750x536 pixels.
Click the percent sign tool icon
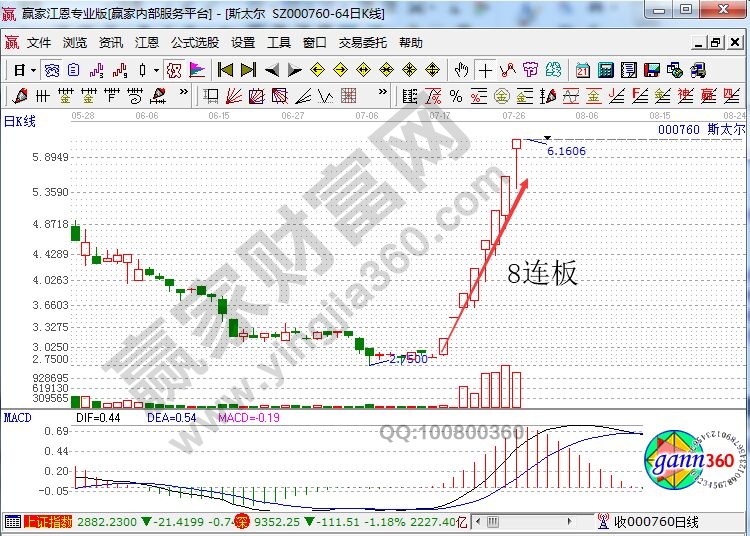click(x=456, y=96)
